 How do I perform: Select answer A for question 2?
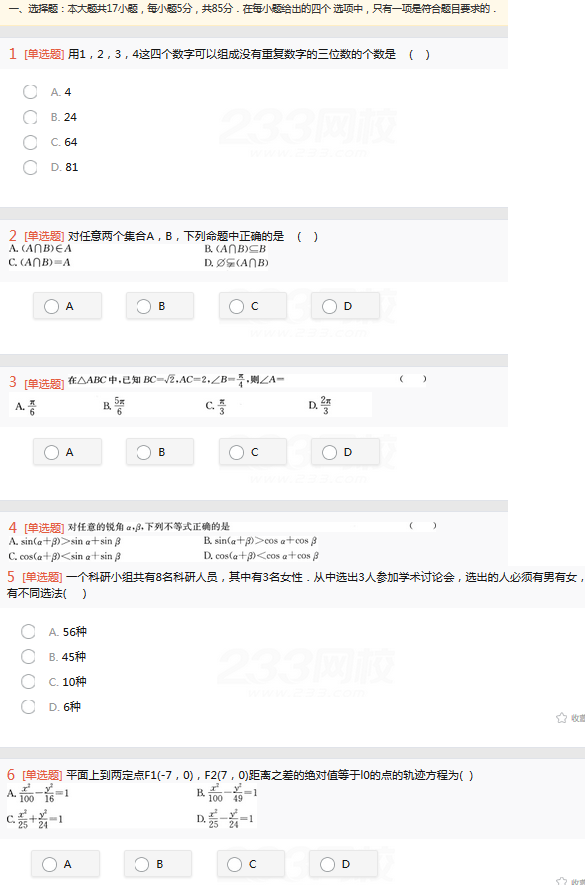pos(67,306)
